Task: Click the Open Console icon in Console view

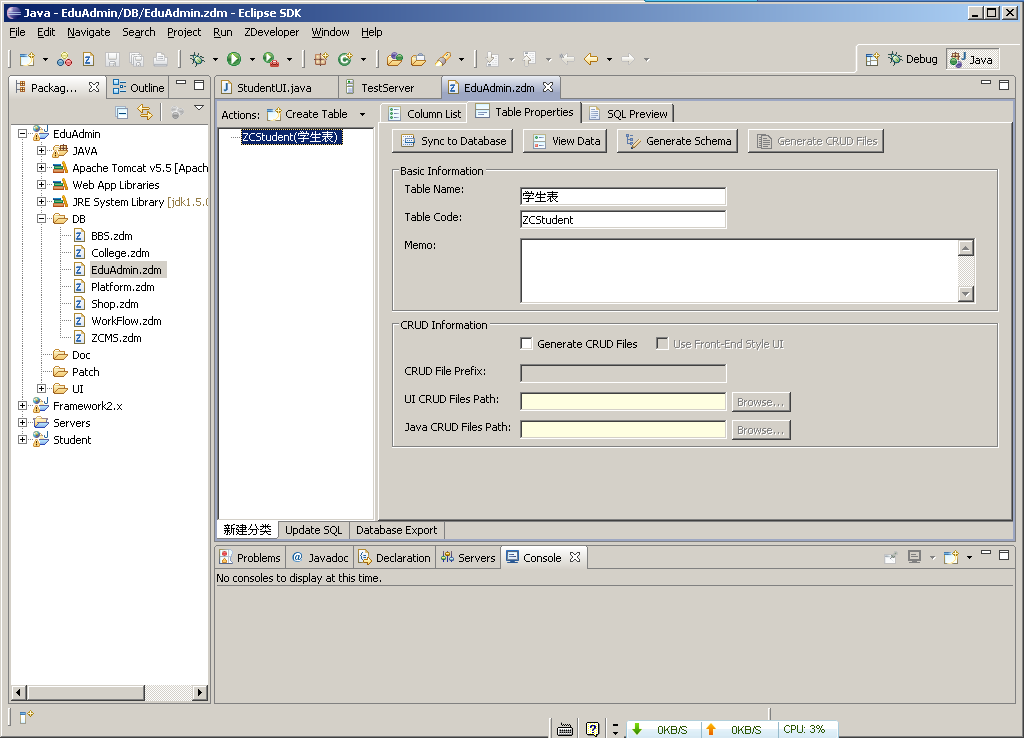Action: click(x=952, y=557)
